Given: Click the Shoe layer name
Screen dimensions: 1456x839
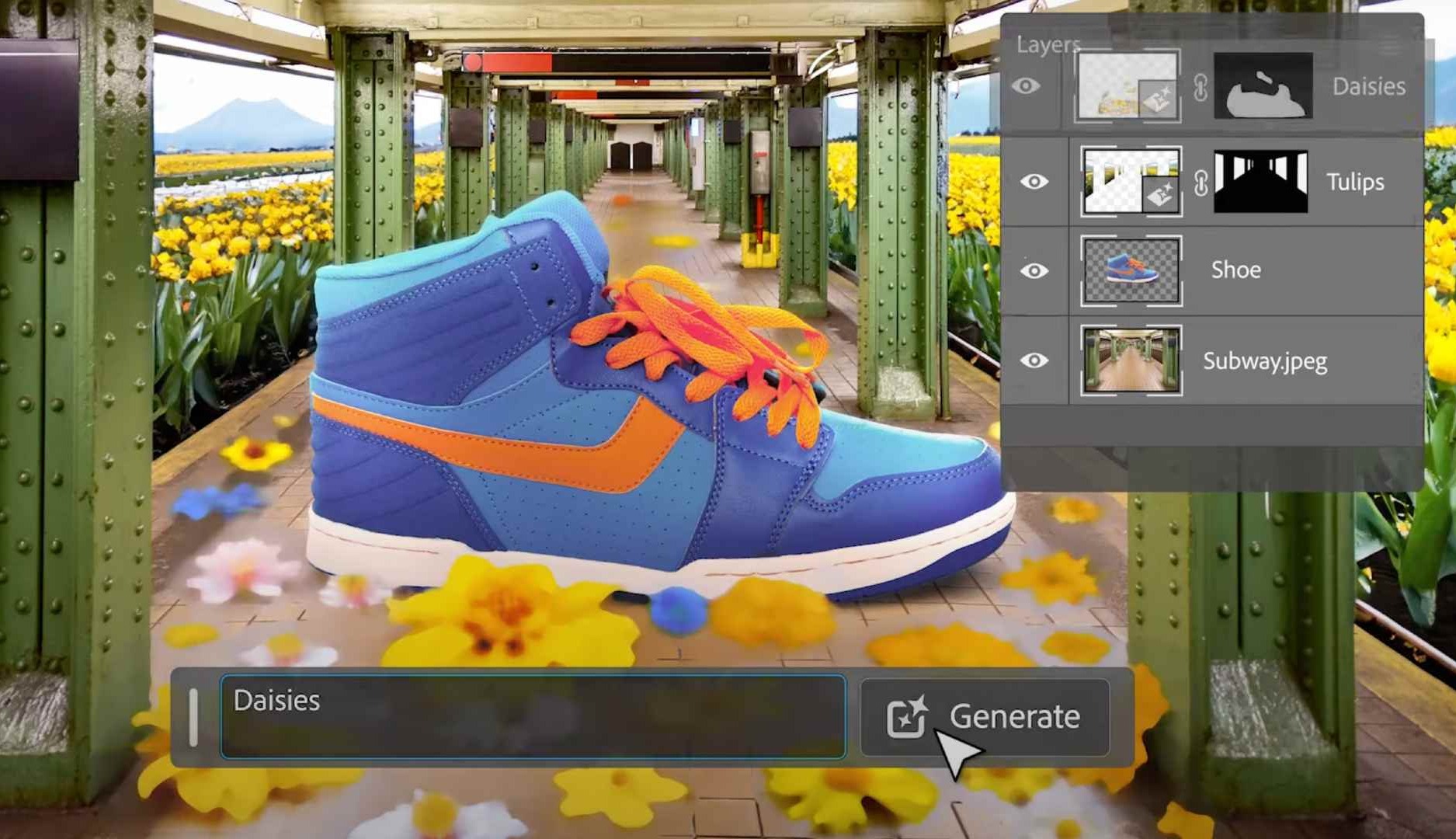Looking at the screenshot, I should [1235, 270].
